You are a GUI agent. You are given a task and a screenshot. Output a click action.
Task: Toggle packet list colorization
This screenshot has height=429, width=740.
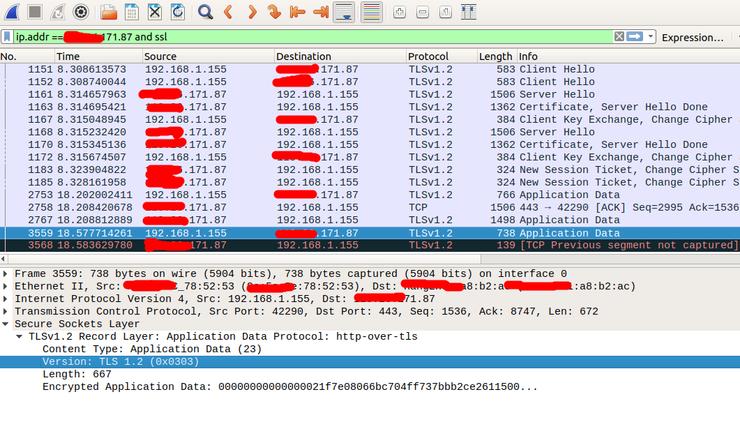click(x=371, y=13)
